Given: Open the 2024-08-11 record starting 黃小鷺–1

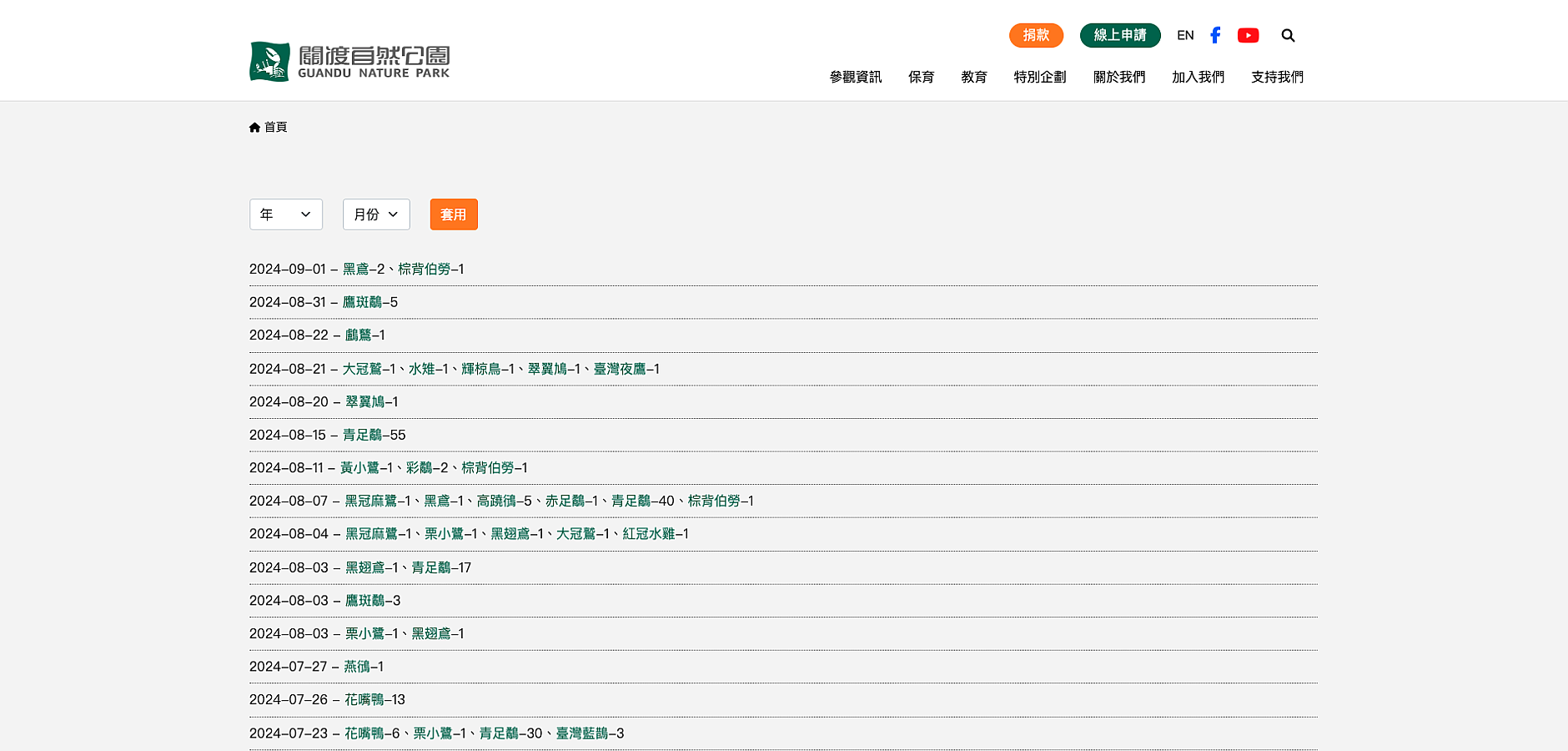Looking at the screenshot, I should pyautogui.click(x=434, y=467).
